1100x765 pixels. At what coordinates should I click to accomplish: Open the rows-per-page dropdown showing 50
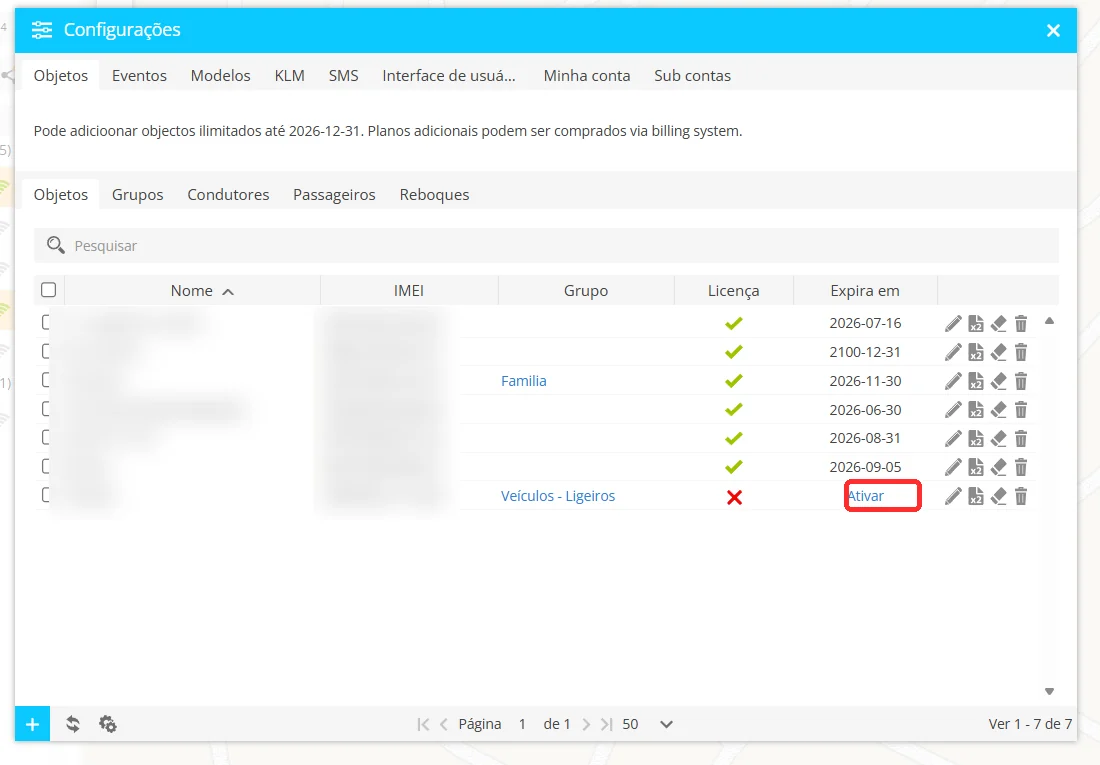click(x=648, y=724)
